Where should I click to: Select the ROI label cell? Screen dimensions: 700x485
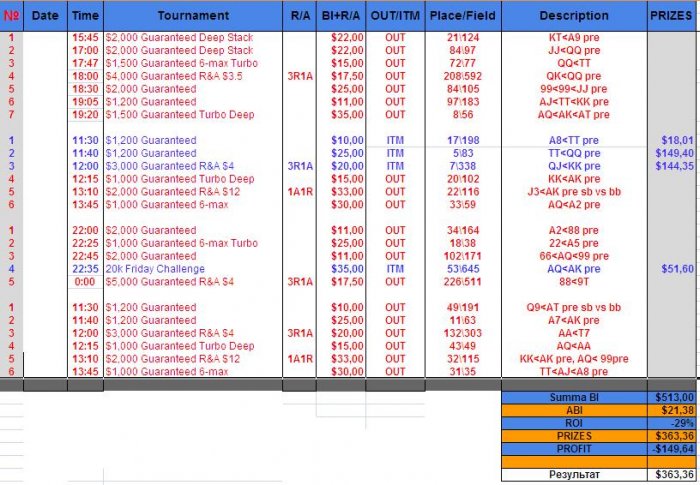click(x=574, y=423)
